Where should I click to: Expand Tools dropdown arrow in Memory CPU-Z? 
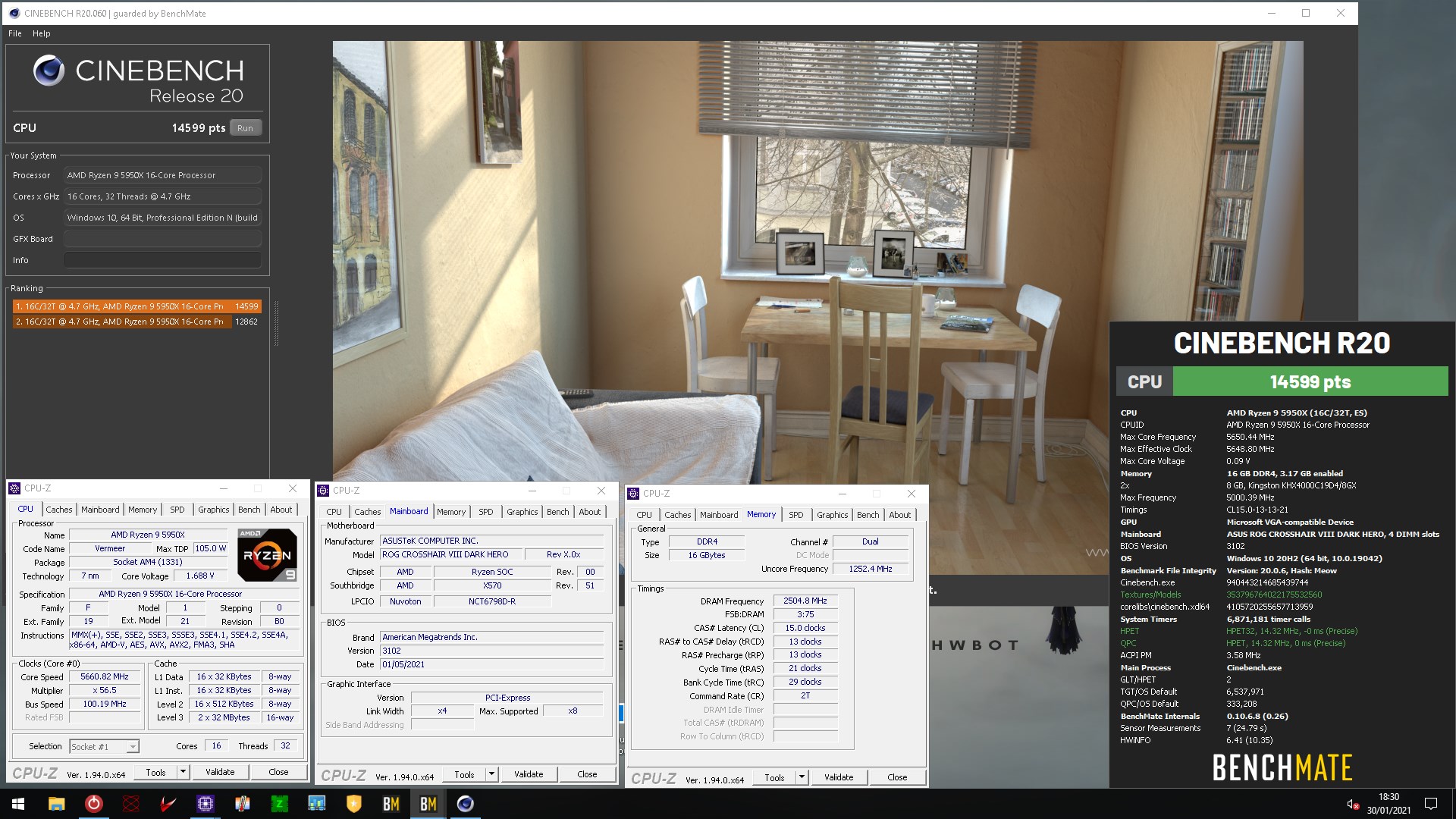[x=802, y=777]
